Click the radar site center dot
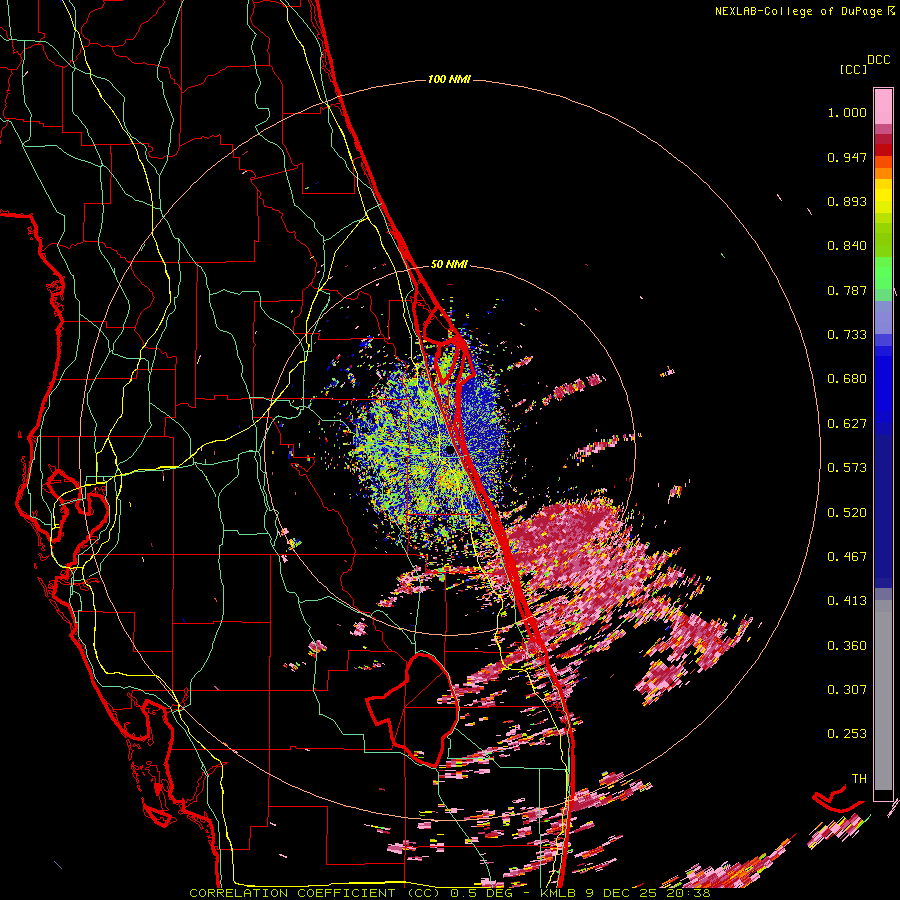Screen dimensions: 900x900 pyautogui.click(x=450, y=451)
